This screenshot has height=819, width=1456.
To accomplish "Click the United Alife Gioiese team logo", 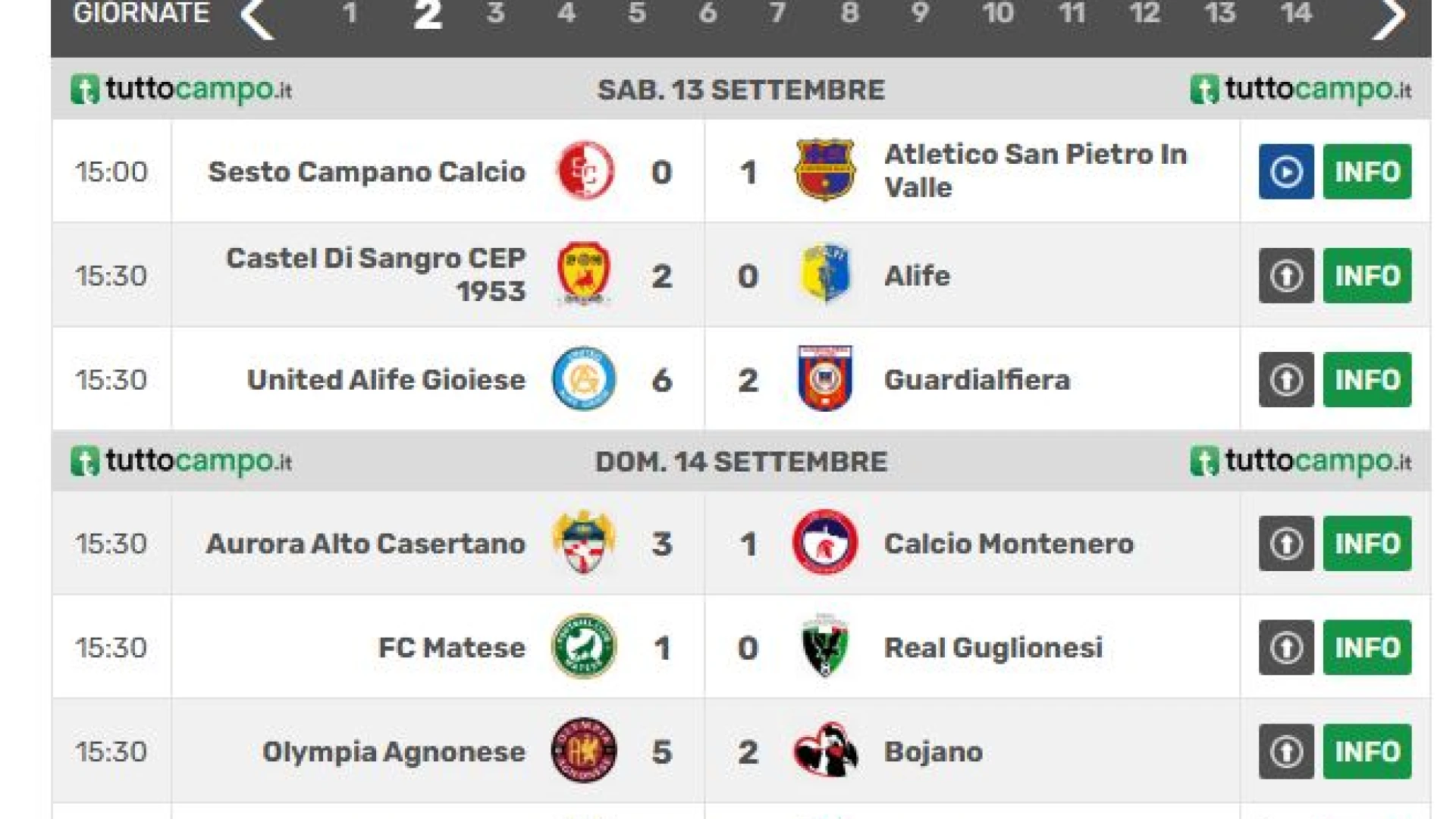I will click(584, 379).
